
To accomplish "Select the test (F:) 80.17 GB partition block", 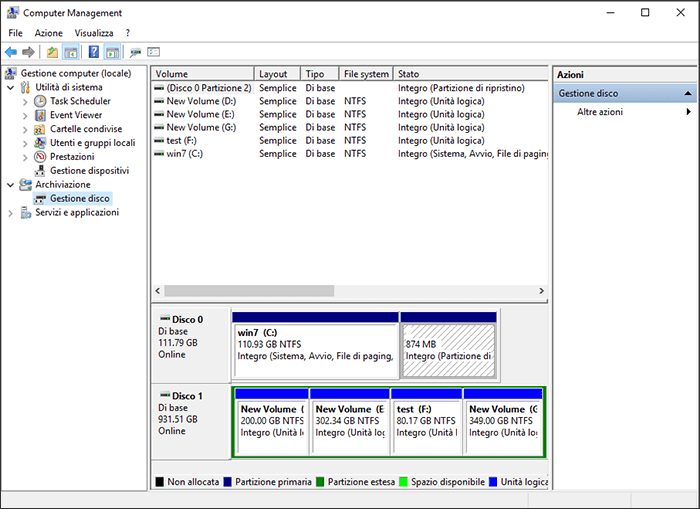I will 426,422.
